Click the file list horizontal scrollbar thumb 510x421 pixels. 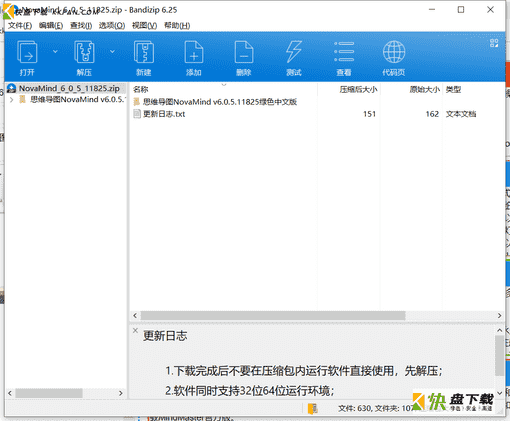point(273,316)
